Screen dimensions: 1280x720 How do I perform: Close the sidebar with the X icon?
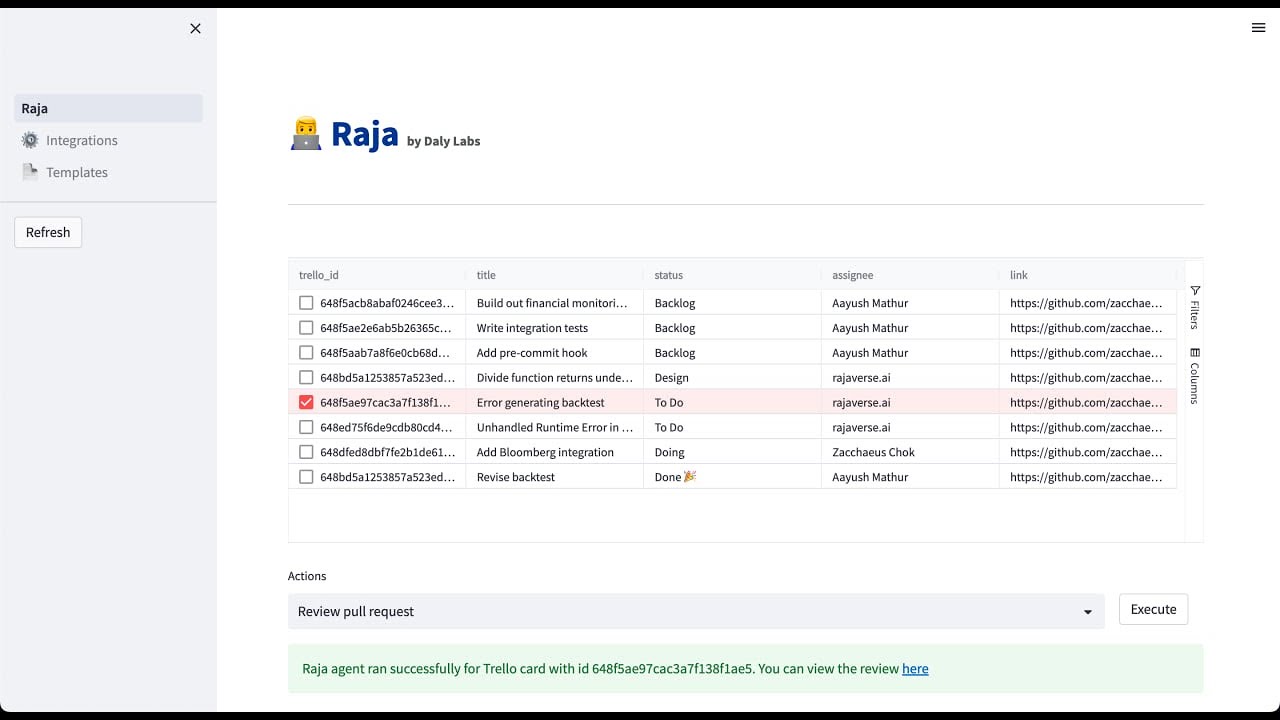pyautogui.click(x=195, y=29)
